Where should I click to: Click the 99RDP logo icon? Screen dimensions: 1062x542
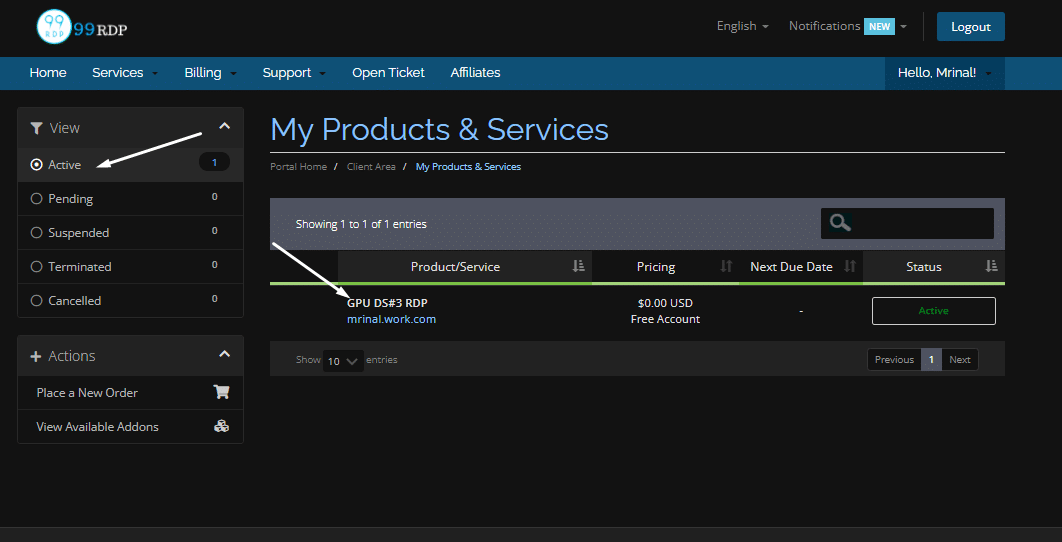55,27
